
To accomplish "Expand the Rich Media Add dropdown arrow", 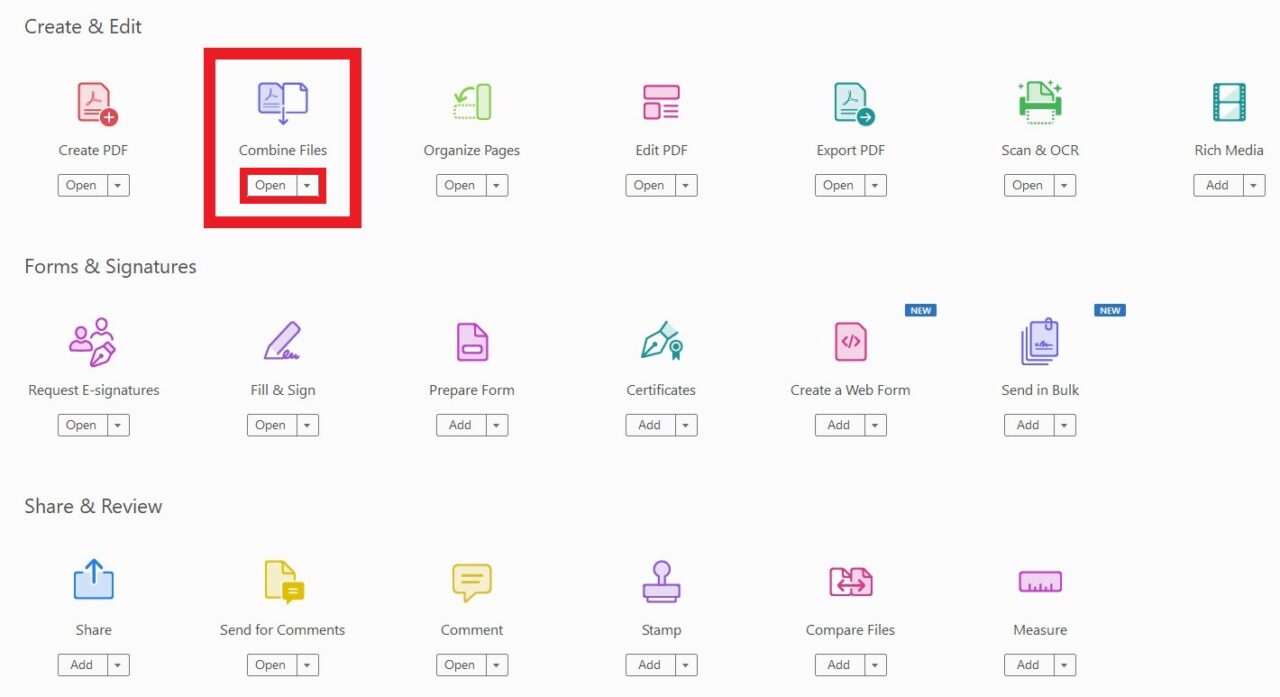I will (1254, 185).
